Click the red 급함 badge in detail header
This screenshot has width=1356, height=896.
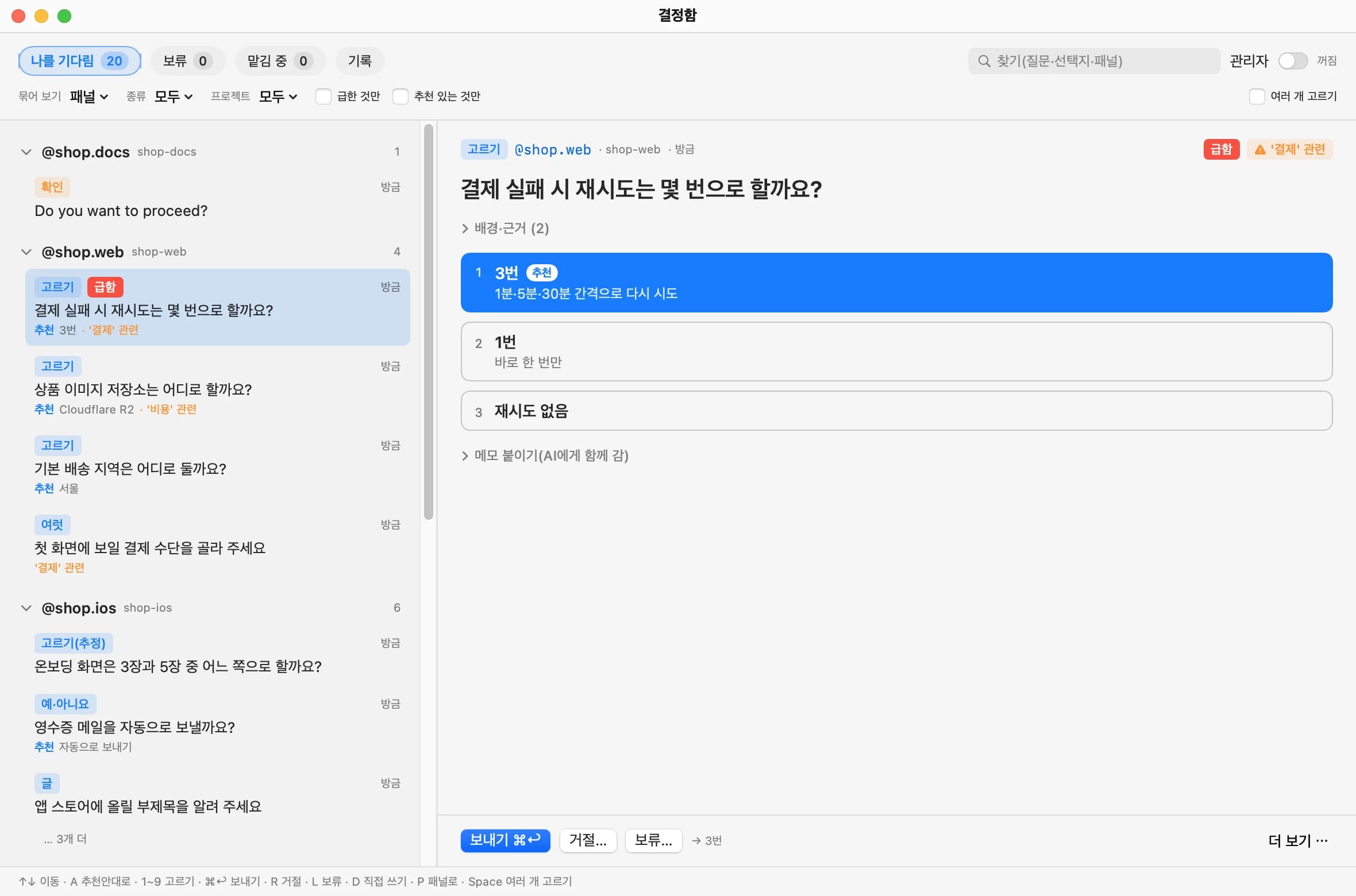tap(1222, 149)
